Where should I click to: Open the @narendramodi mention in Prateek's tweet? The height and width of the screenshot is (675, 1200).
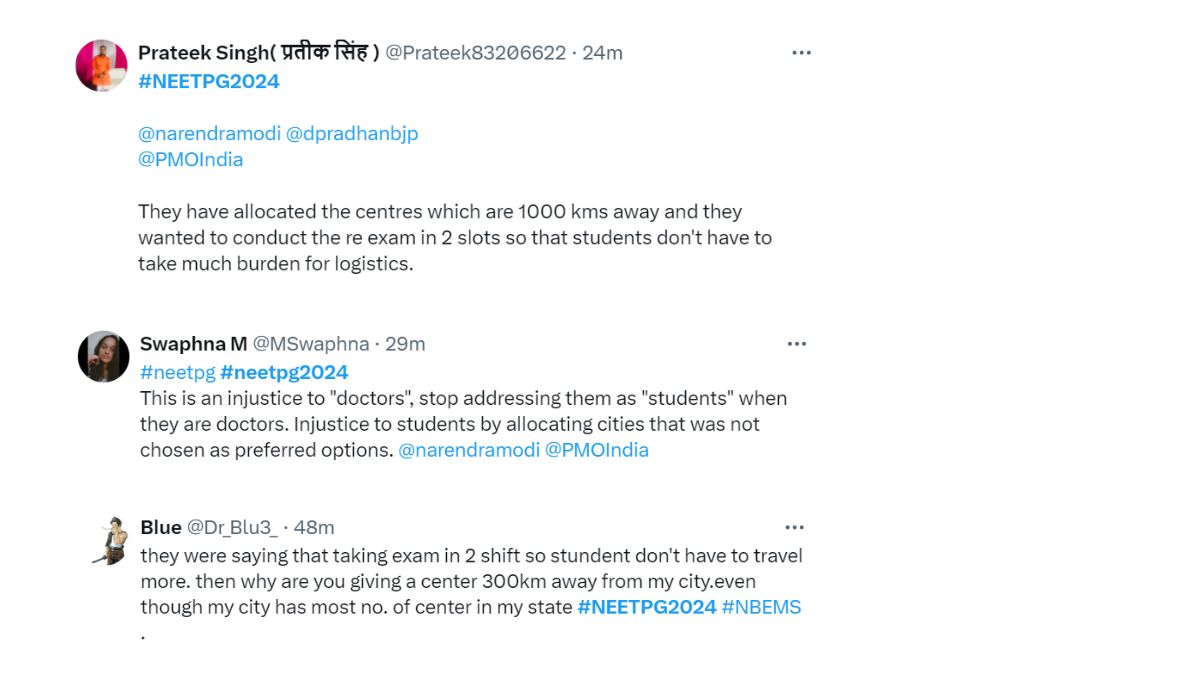210,133
